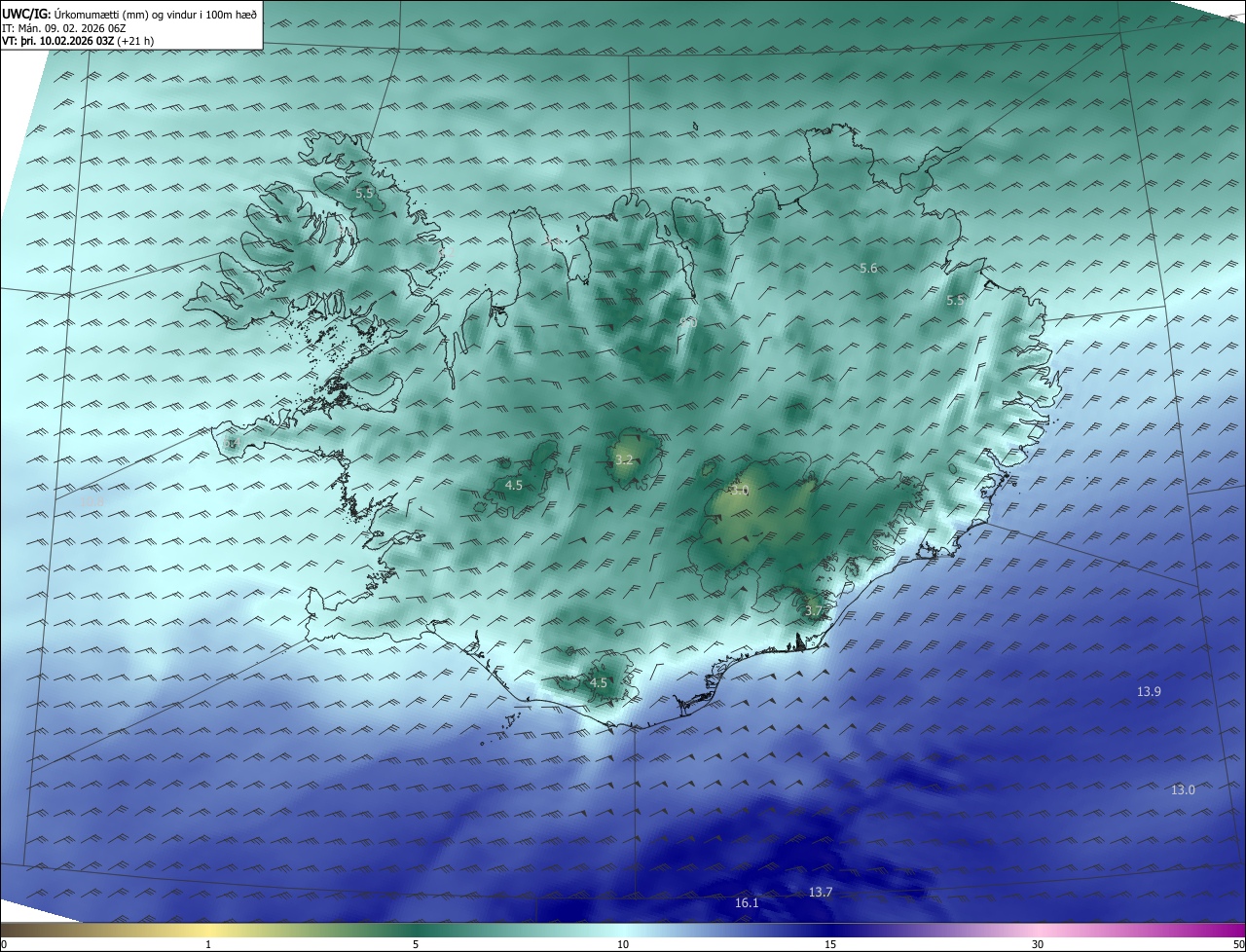Click the 5.5 value label in the Eastfjords
This screenshot has height=952, width=1246.
pos(955,301)
